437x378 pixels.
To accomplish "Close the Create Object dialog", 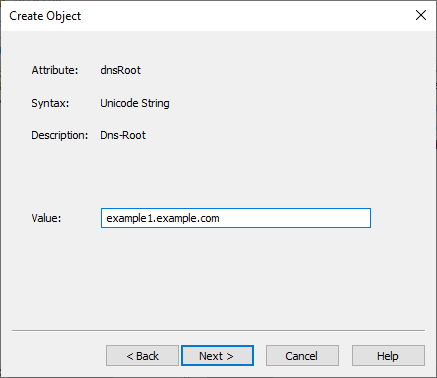I will coord(421,15).
